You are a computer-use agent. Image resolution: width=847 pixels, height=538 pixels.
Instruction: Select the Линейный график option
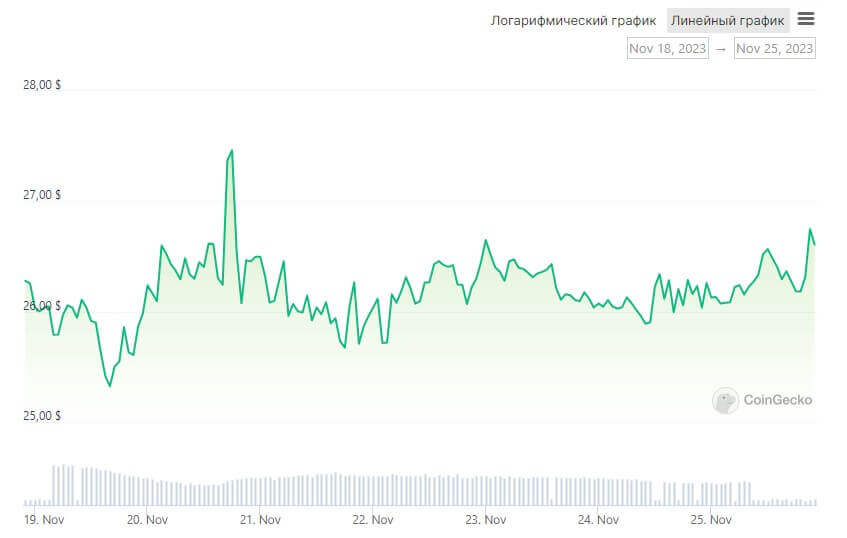click(729, 20)
